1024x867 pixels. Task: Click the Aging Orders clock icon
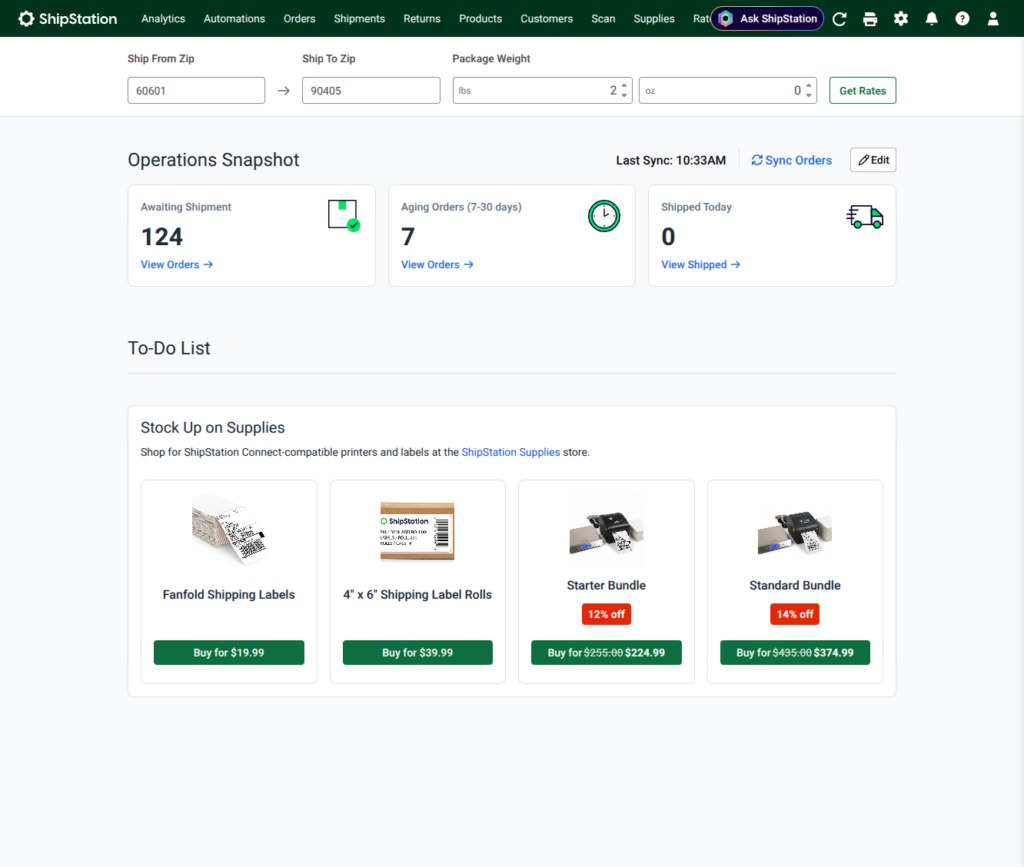604,216
